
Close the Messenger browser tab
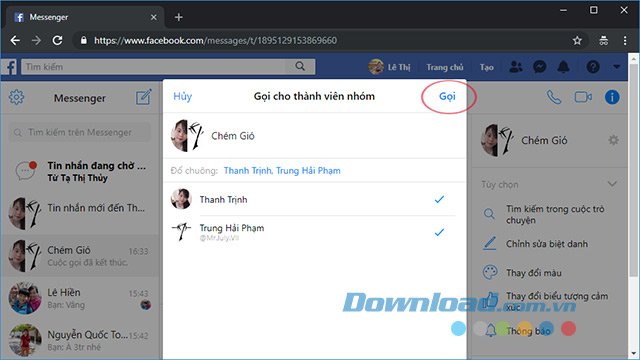[153, 17]
